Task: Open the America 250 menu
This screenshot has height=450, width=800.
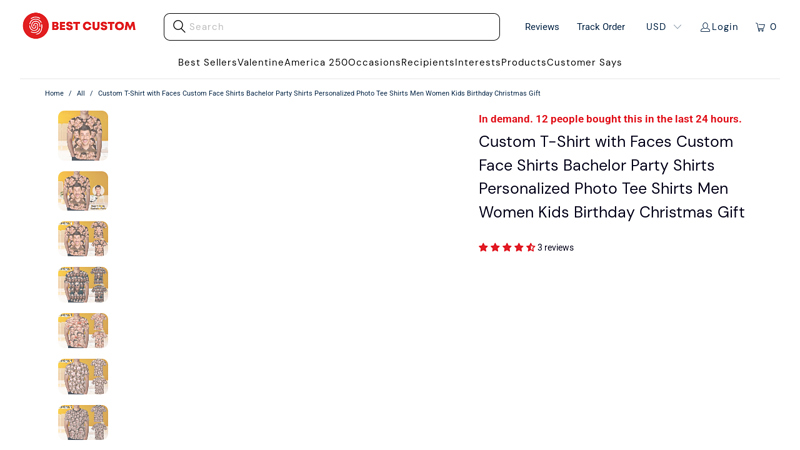Action: pos(316,62)
